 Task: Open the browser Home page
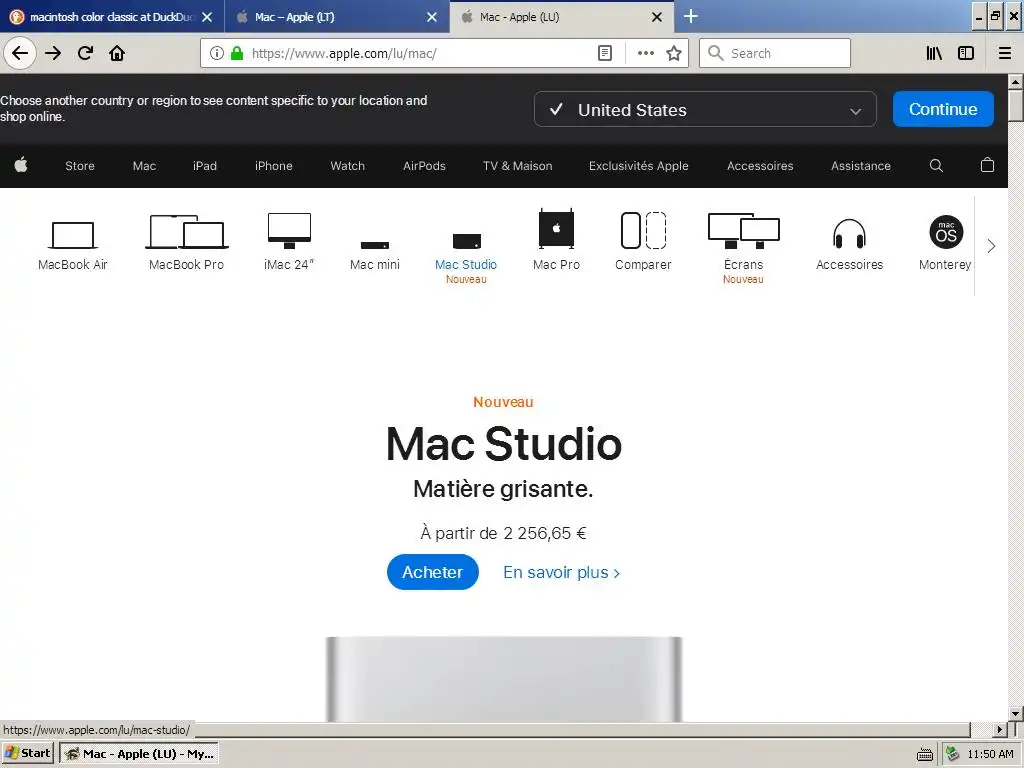[x=117, y=54]
